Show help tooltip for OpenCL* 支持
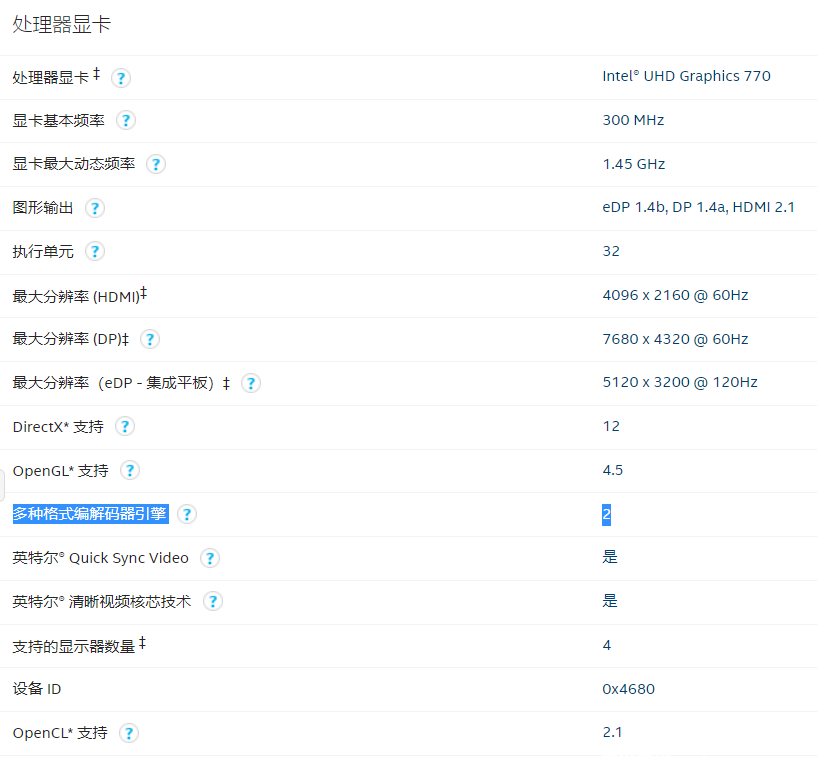817x765 pixels. pyautogui.click(x=129, y=733)
